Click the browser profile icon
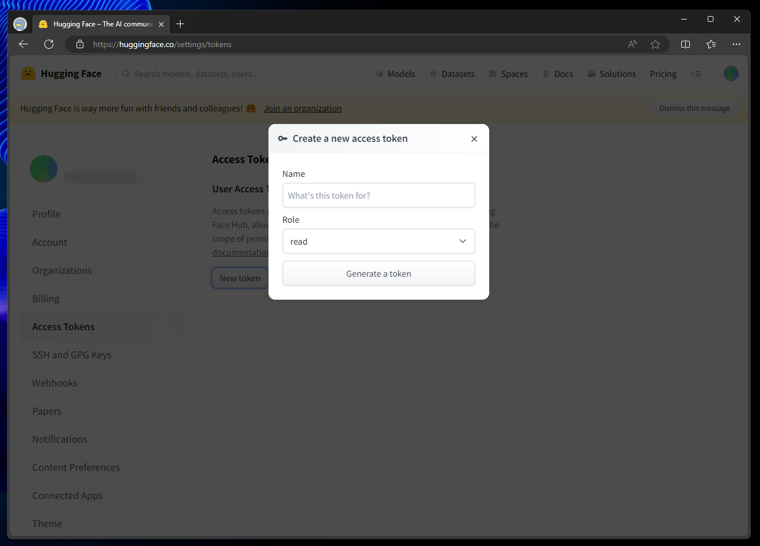Viewport: 760px width, 546px height. click(x=20, y=24)
